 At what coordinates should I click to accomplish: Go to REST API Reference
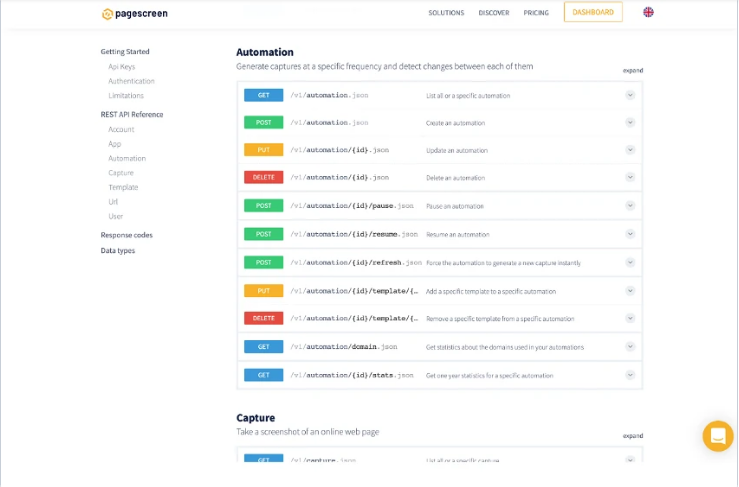(132, 115)
